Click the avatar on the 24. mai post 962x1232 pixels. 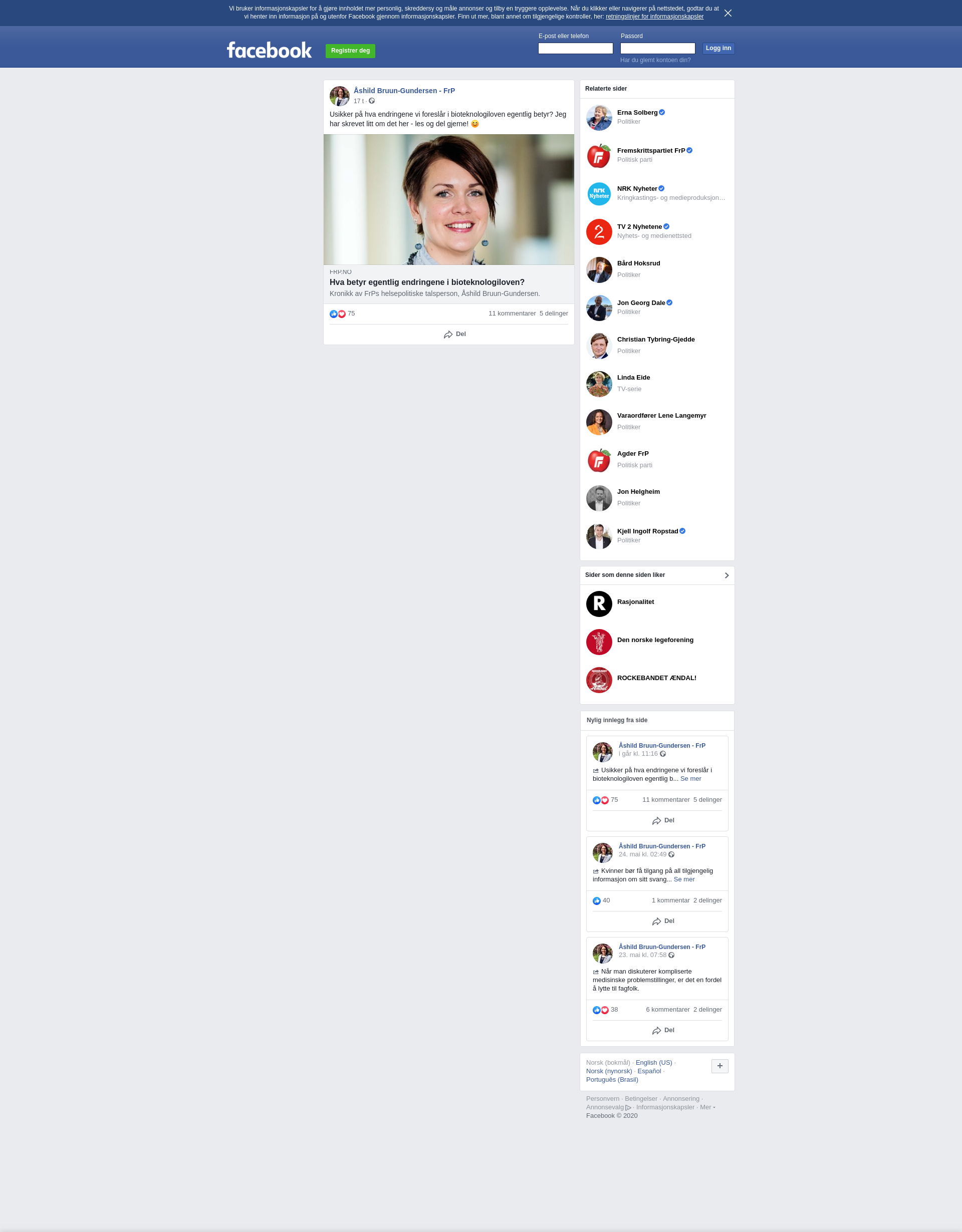coord(602,852)
